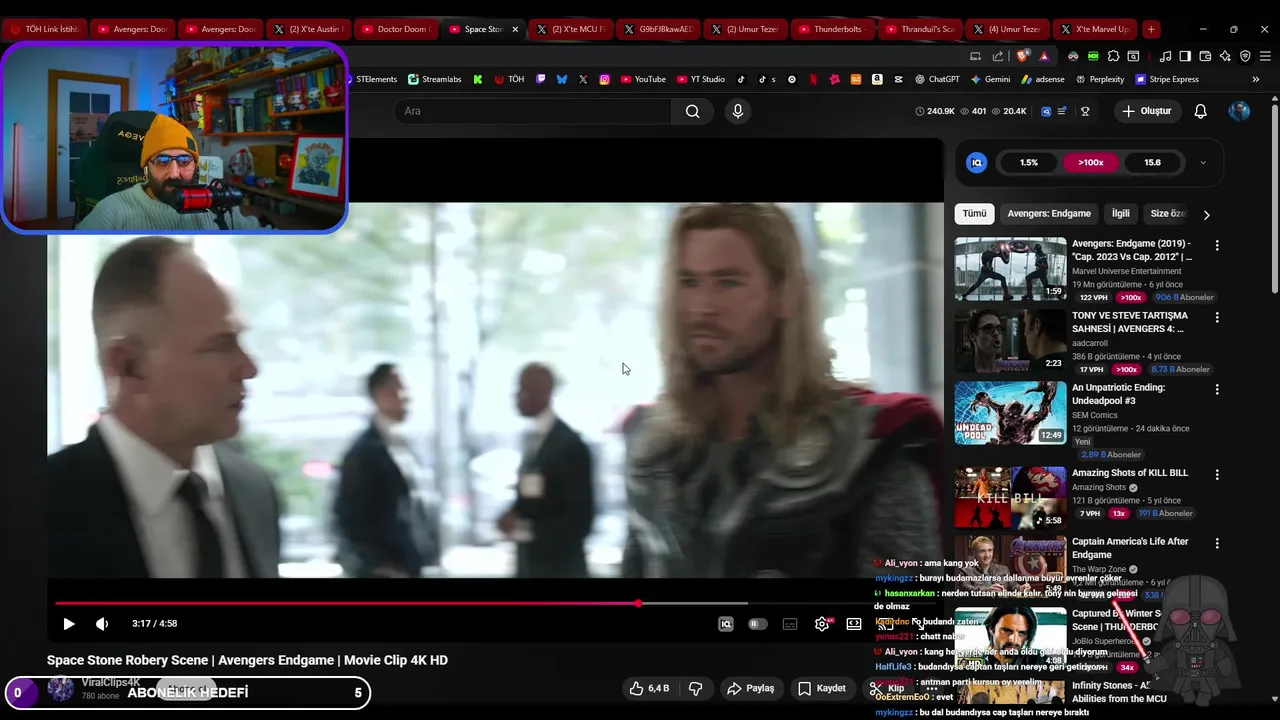Select the Avengers: Endgame filter chip
Screen dimensions: 1280x720
coord(1049,214)
